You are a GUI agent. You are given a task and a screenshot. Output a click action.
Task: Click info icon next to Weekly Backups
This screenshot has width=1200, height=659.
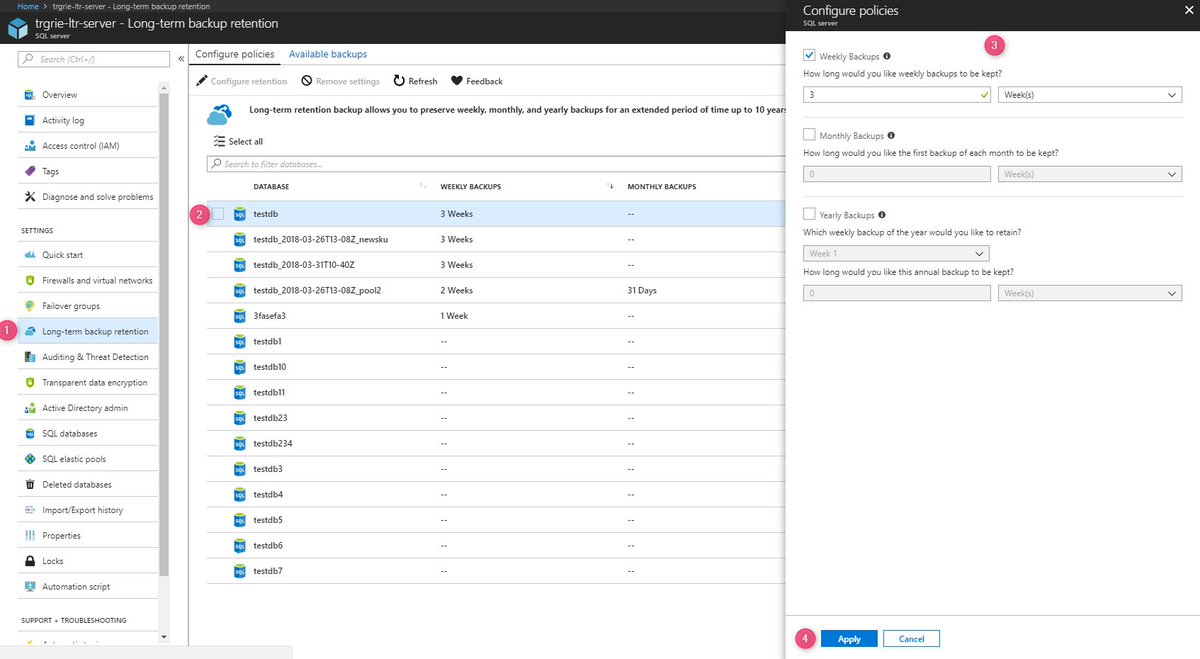pyautogui.click(x=888, y=57)
